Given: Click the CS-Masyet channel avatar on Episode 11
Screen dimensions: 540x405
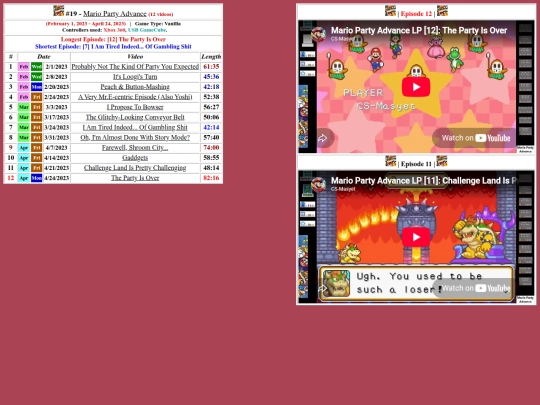Looking at the screenshot, I should 319,184.
